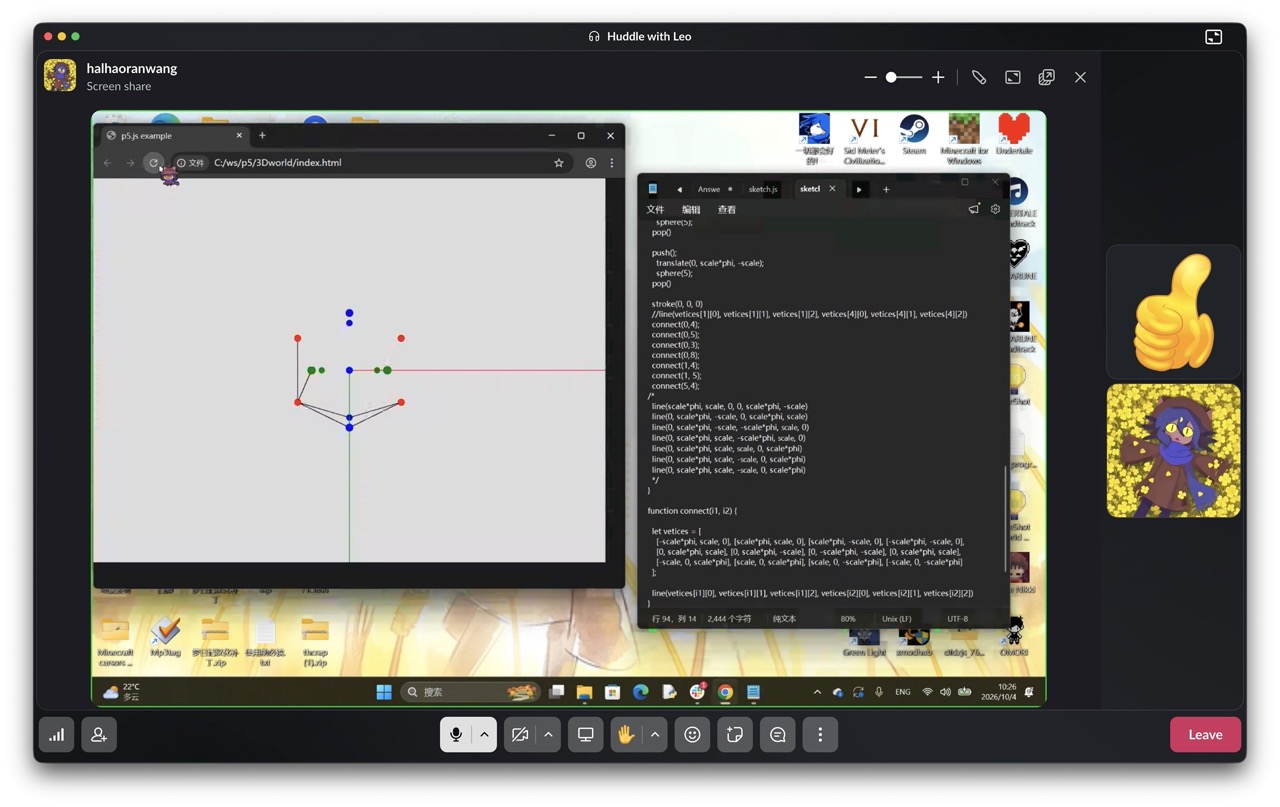This screenshot has height=807, width=1280.
Task: Start sharing your screen
Action: [x=586, y=735]
